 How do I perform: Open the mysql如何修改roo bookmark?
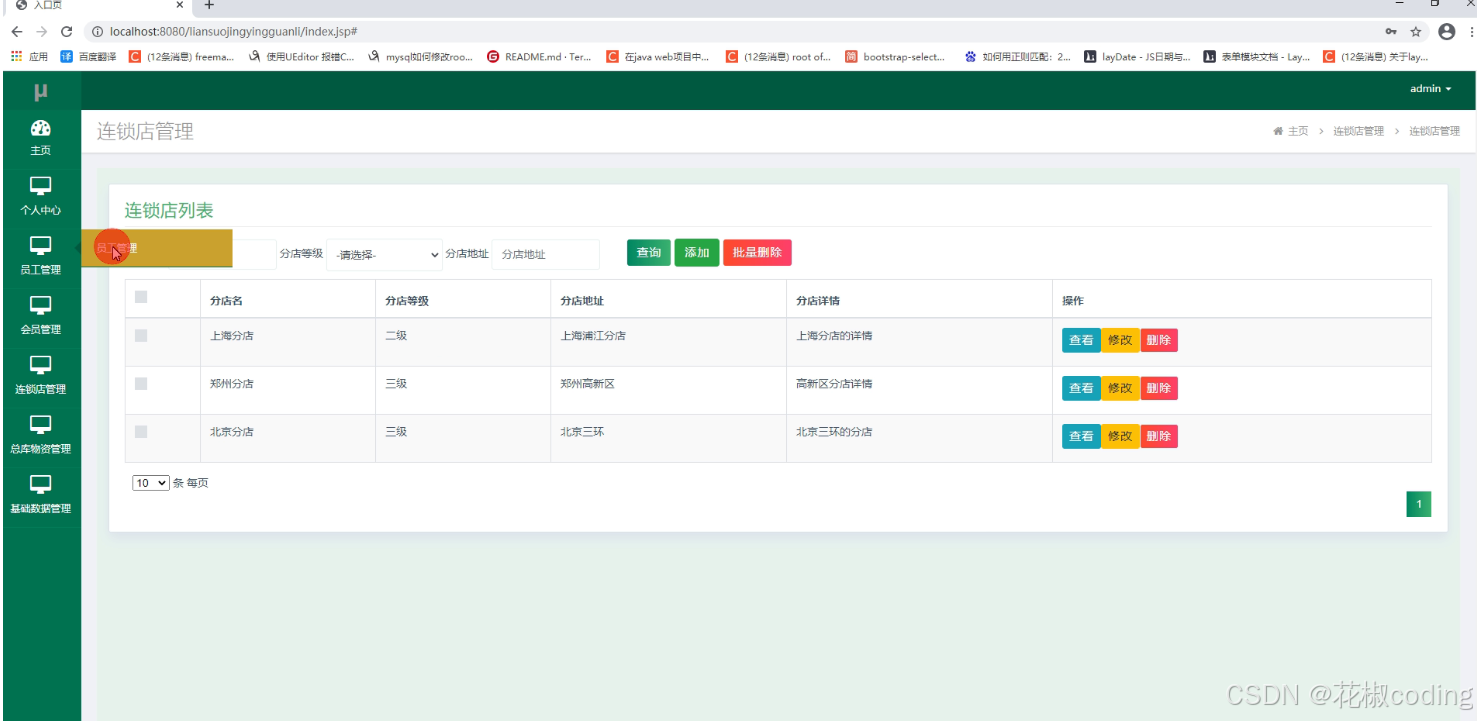tap(420, 57)
